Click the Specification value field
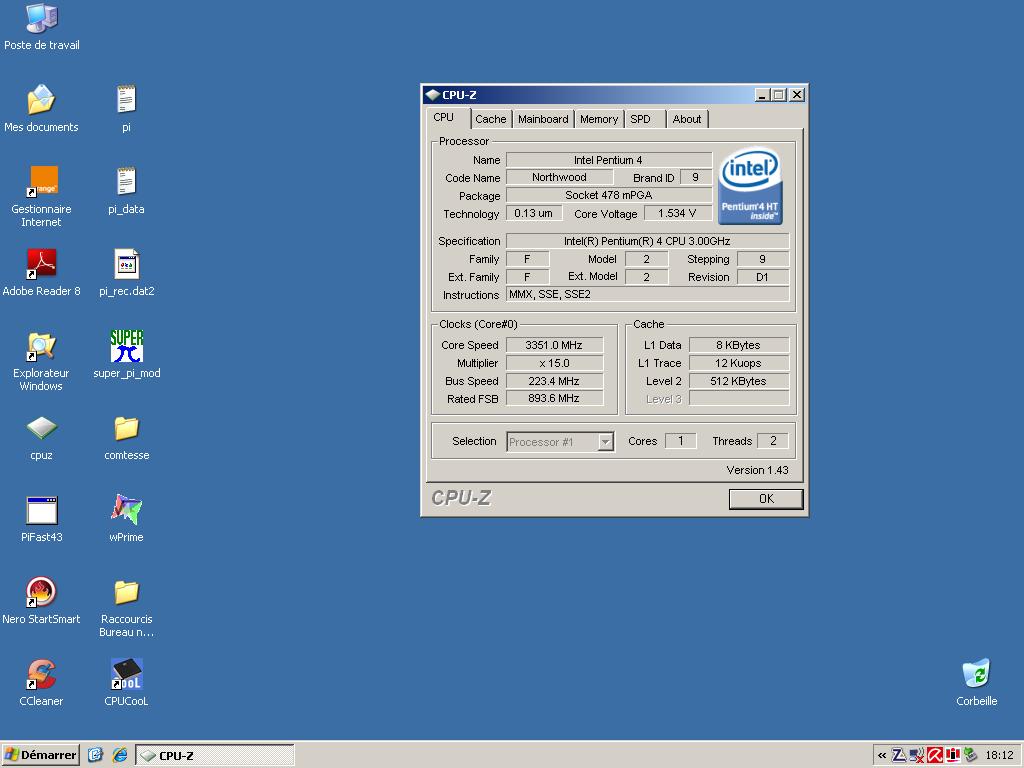 [647, 241]
